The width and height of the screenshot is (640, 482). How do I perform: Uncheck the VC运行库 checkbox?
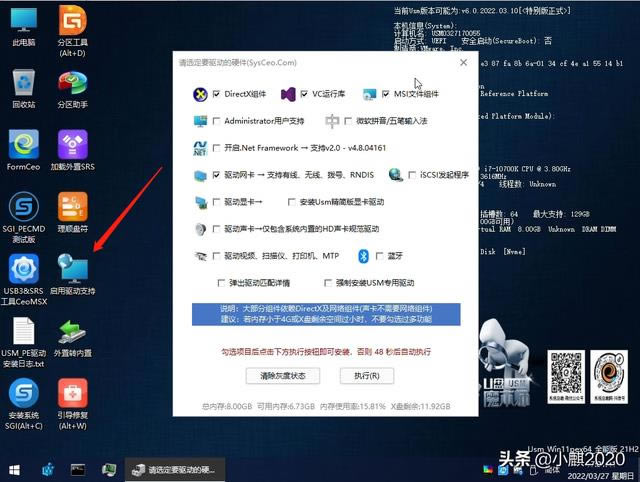(304, 94)
